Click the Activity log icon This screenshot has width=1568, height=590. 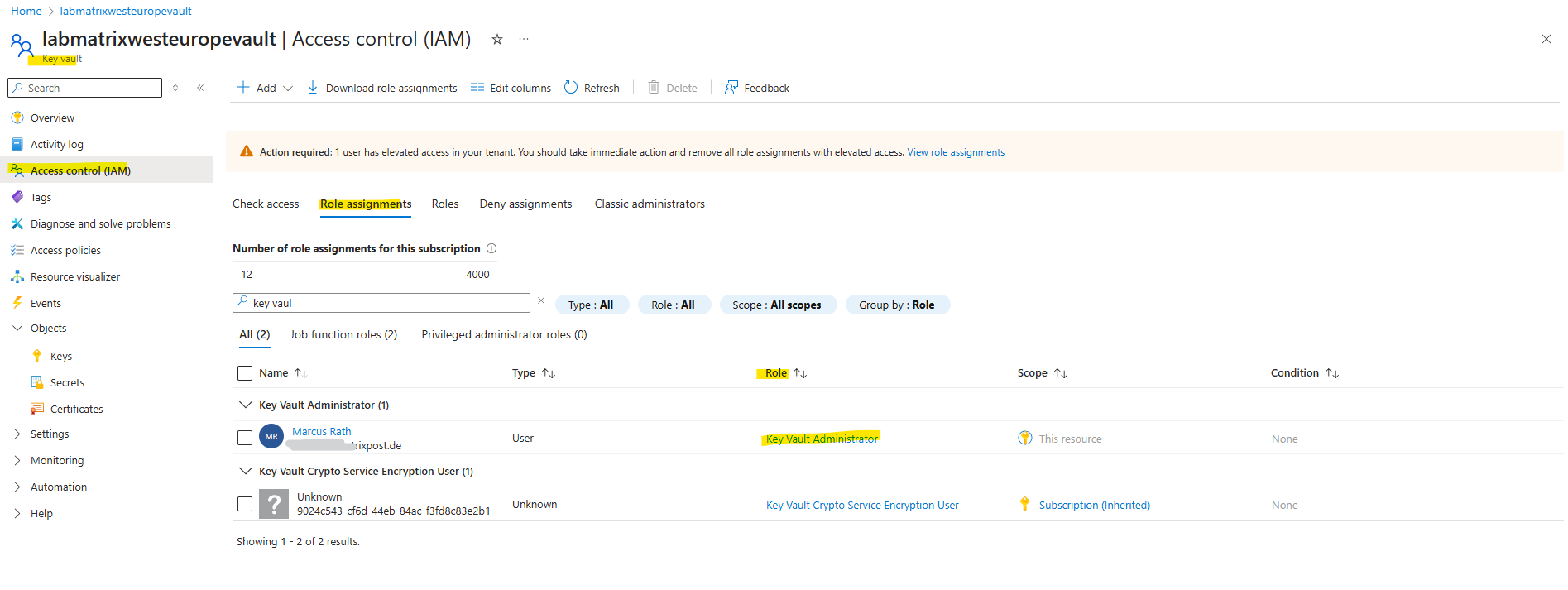(17, 144)
